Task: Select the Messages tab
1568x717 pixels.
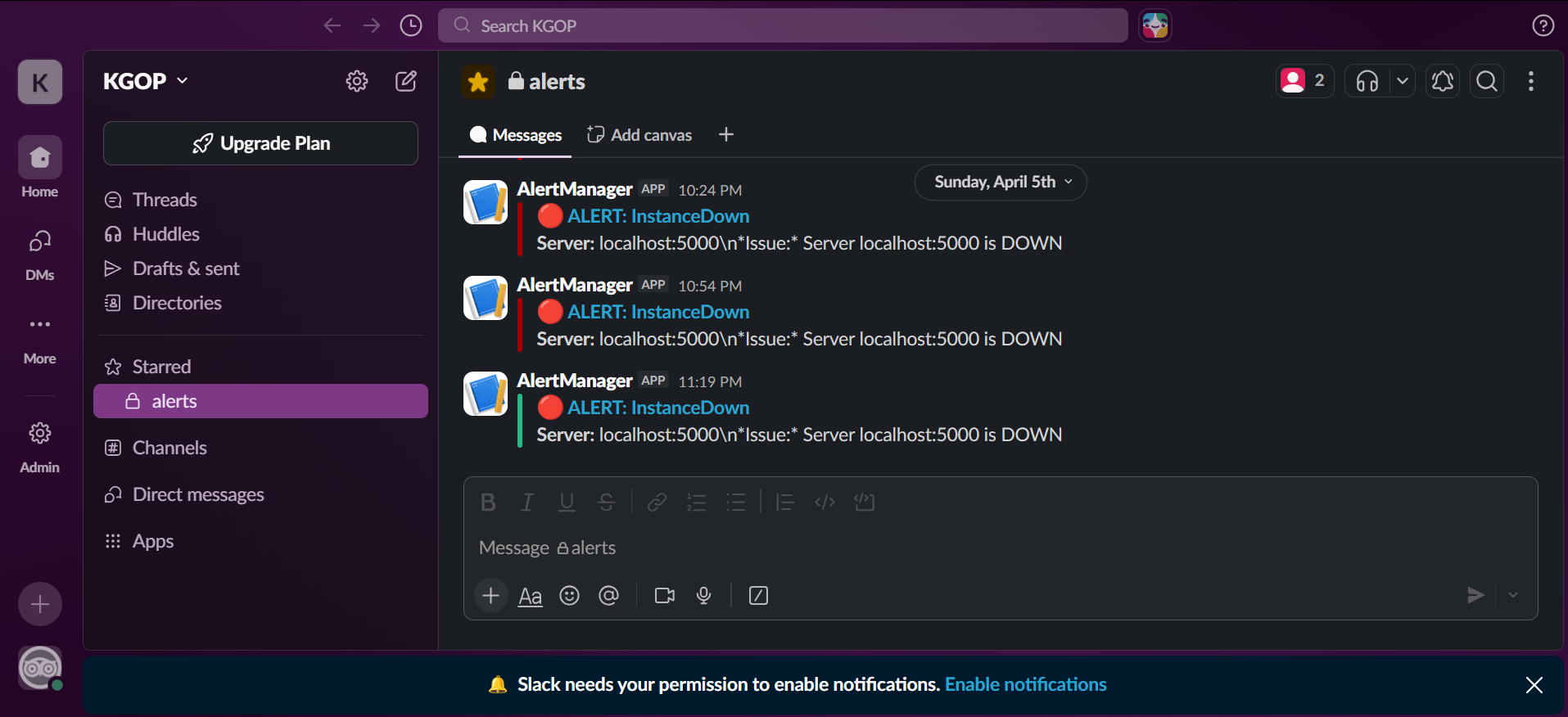Action: 515,135
